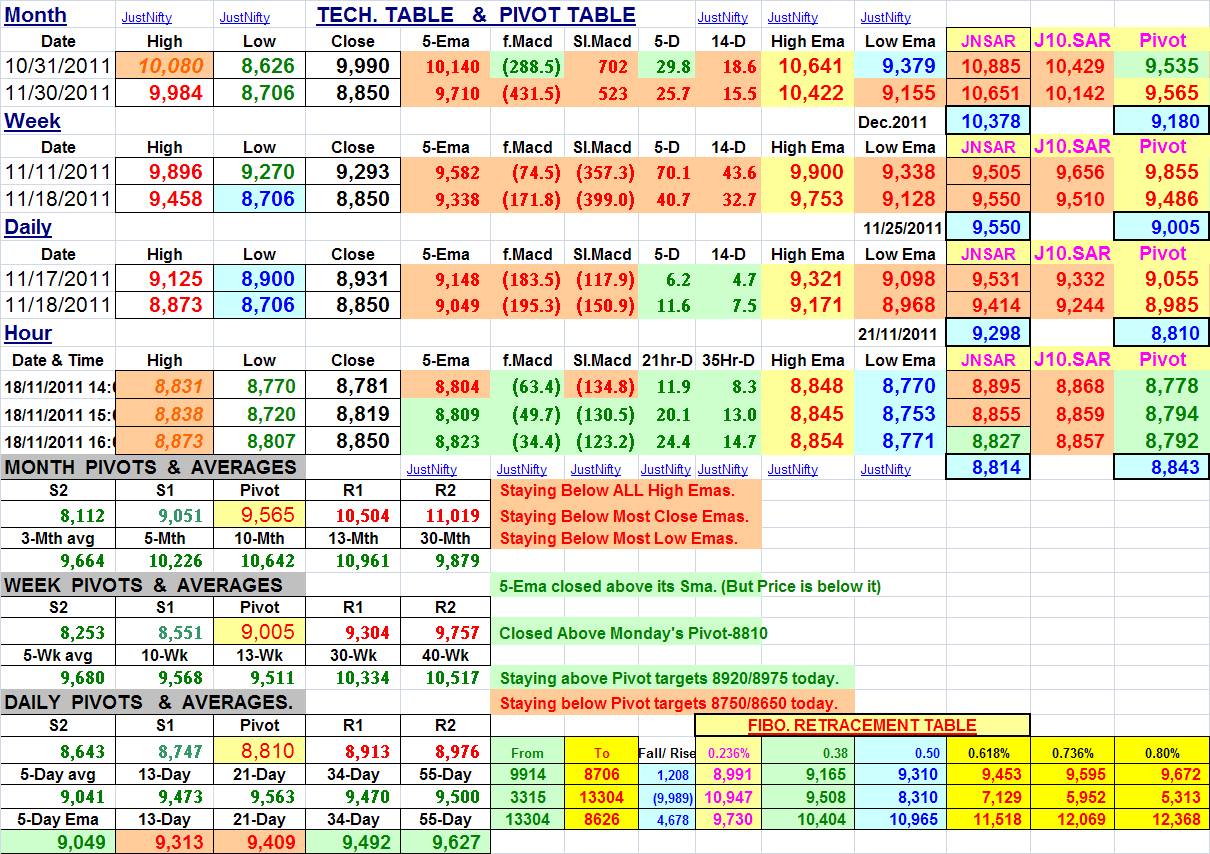
Task: Select the TECH. TABLE & PIVOT TABLE title
Action: pyautogui.click(x=476, y=15)
